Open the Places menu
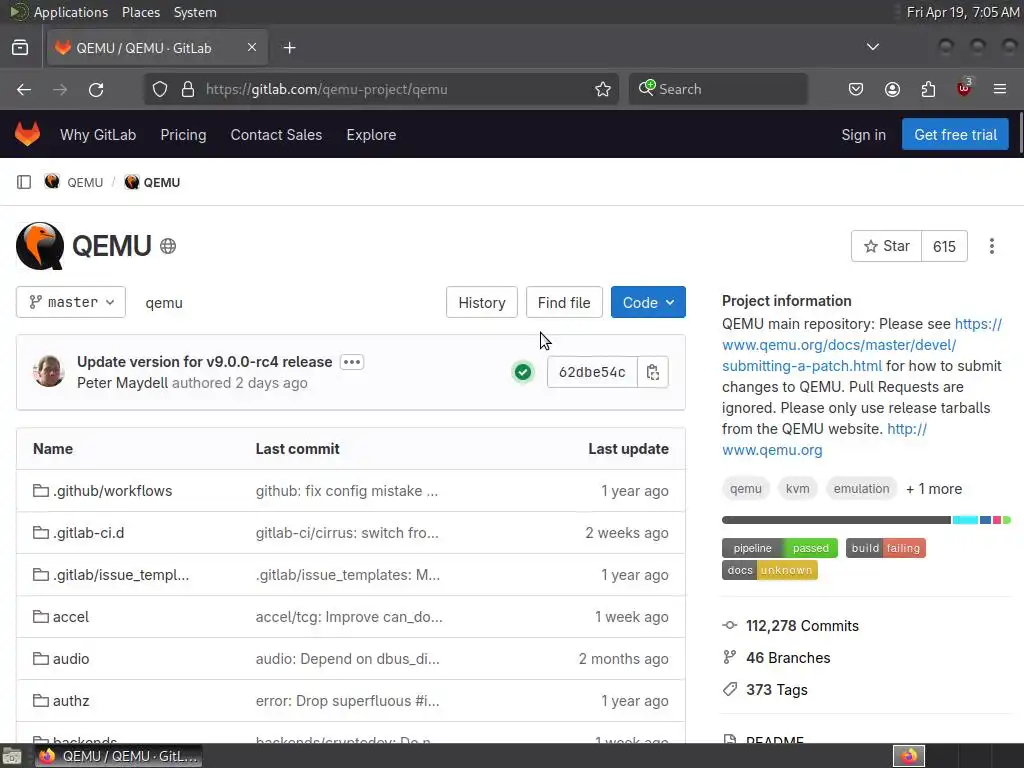The height and width of the screenshot is (768, 1024). [140, 12]
